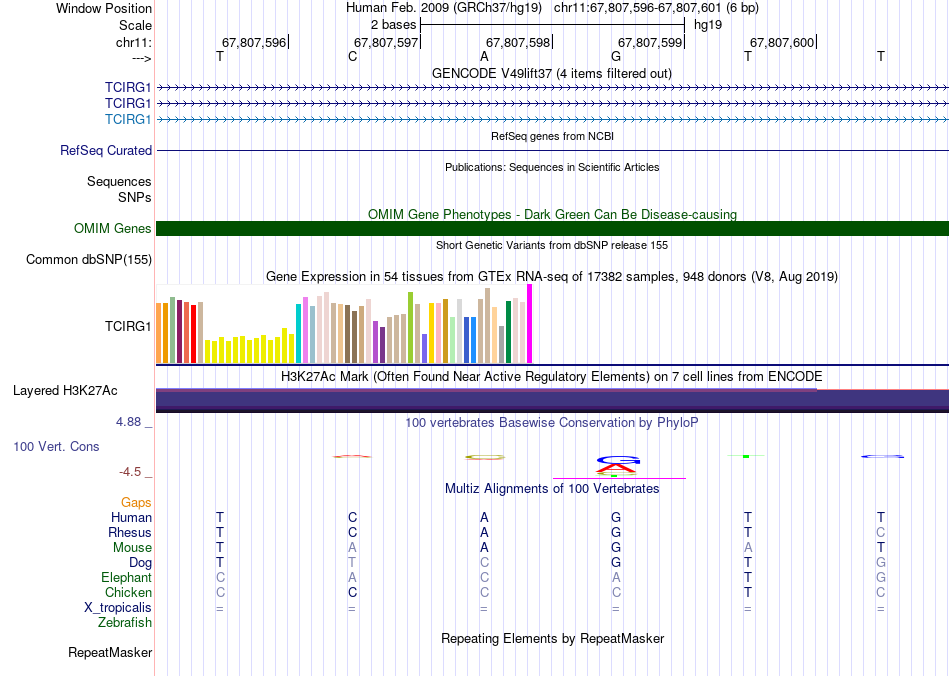Click the OMIM Genes label
Viewport: 950px width, 676px height.
tap(113, 228)
